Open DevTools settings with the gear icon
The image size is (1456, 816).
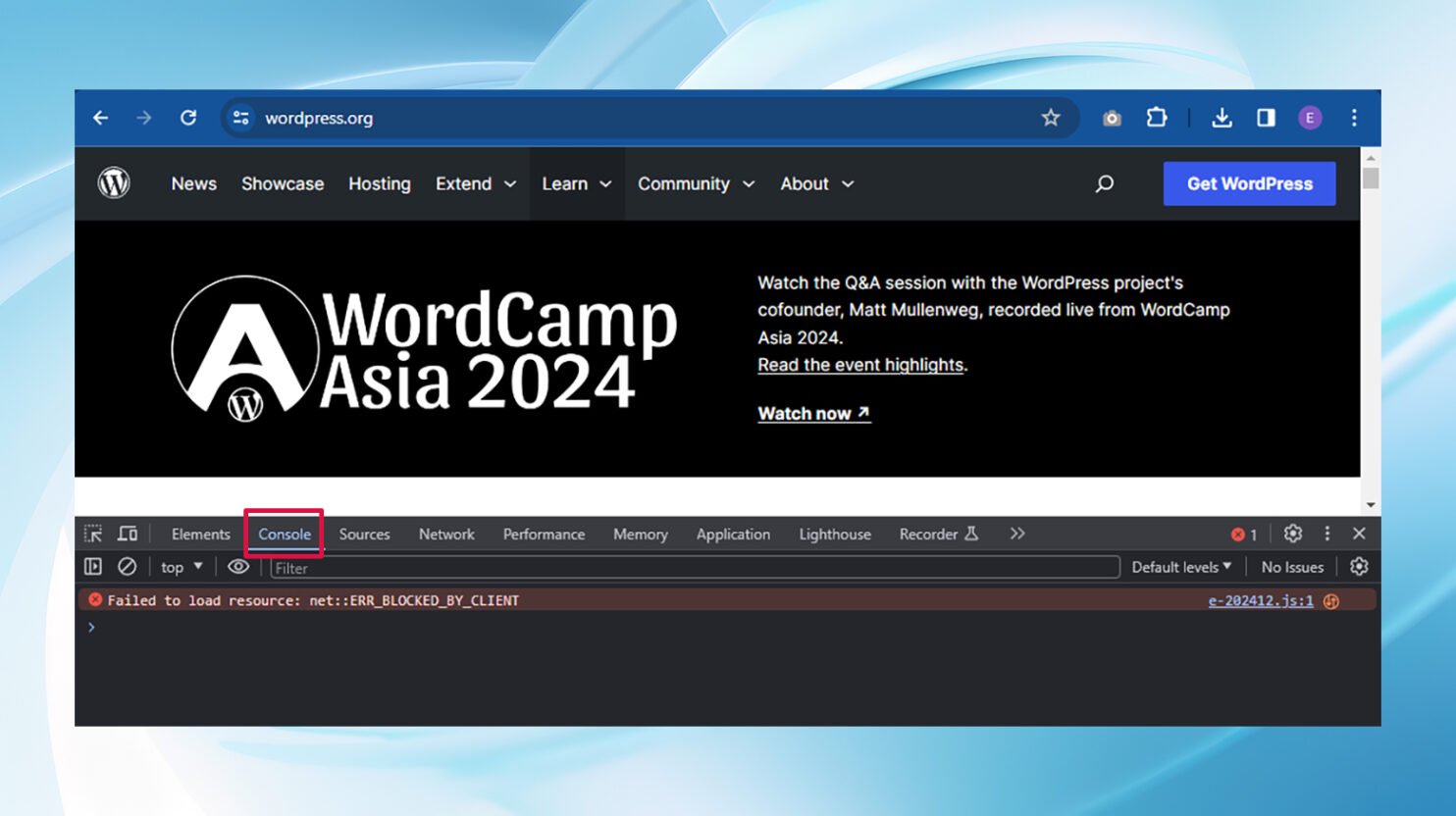[x=1292, y=534]
